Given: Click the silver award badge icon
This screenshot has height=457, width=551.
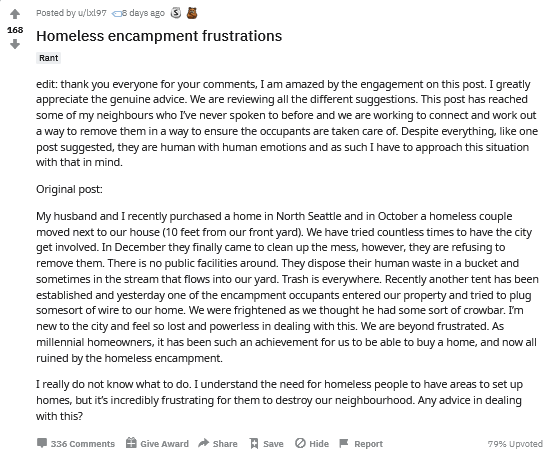Looking at the screenshot, I should [176, 13].
